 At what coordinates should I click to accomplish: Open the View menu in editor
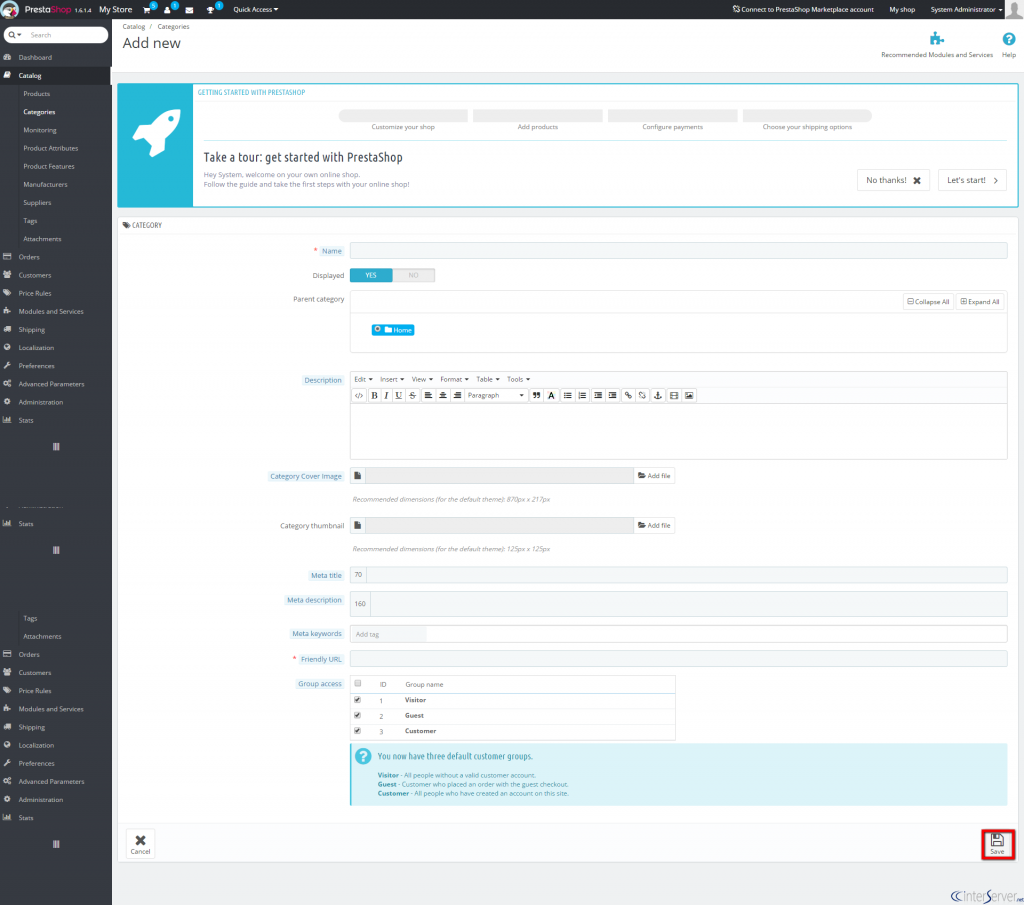click(x=422, y=379)
